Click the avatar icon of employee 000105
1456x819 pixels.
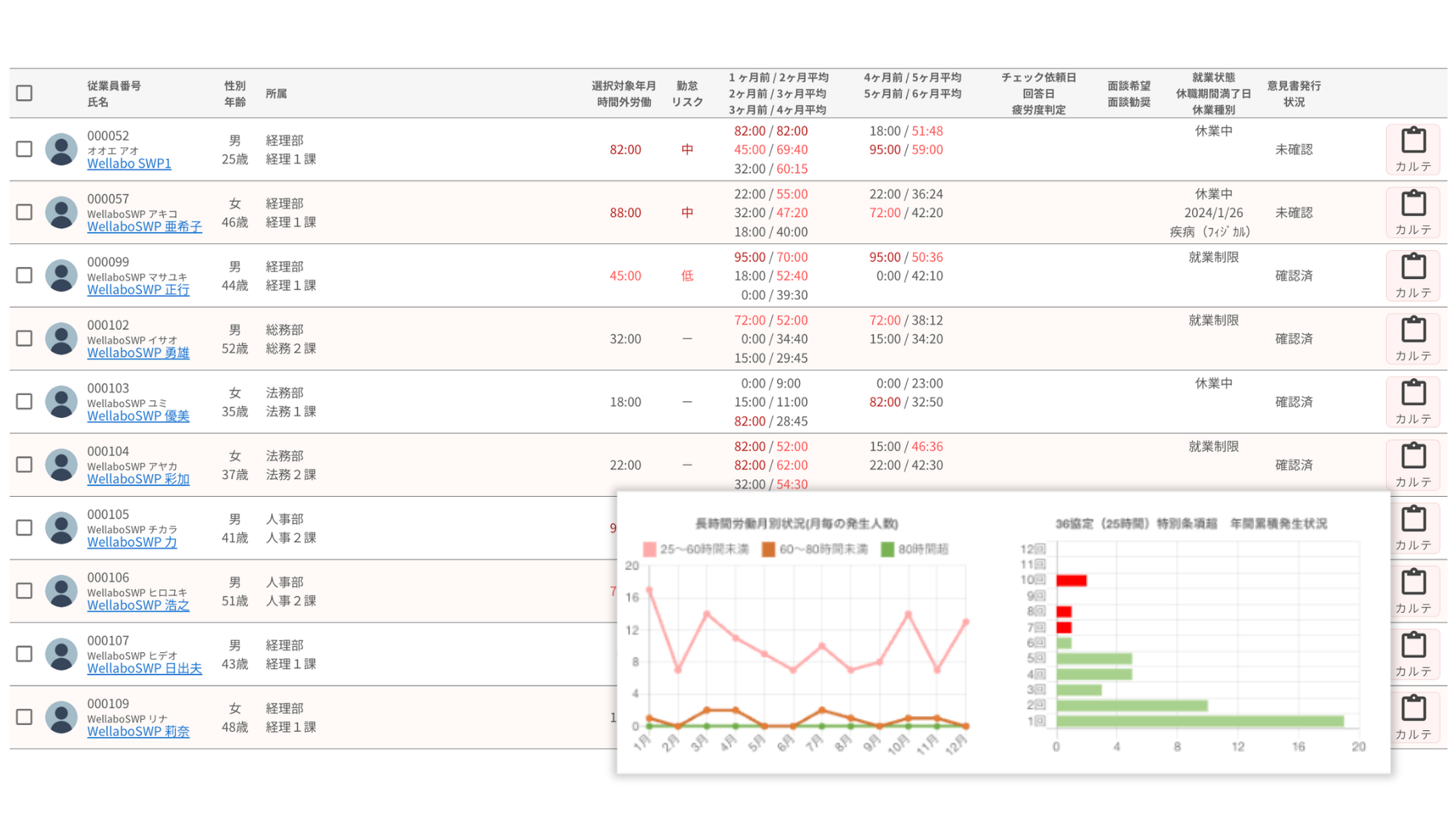tap(61, 528)
